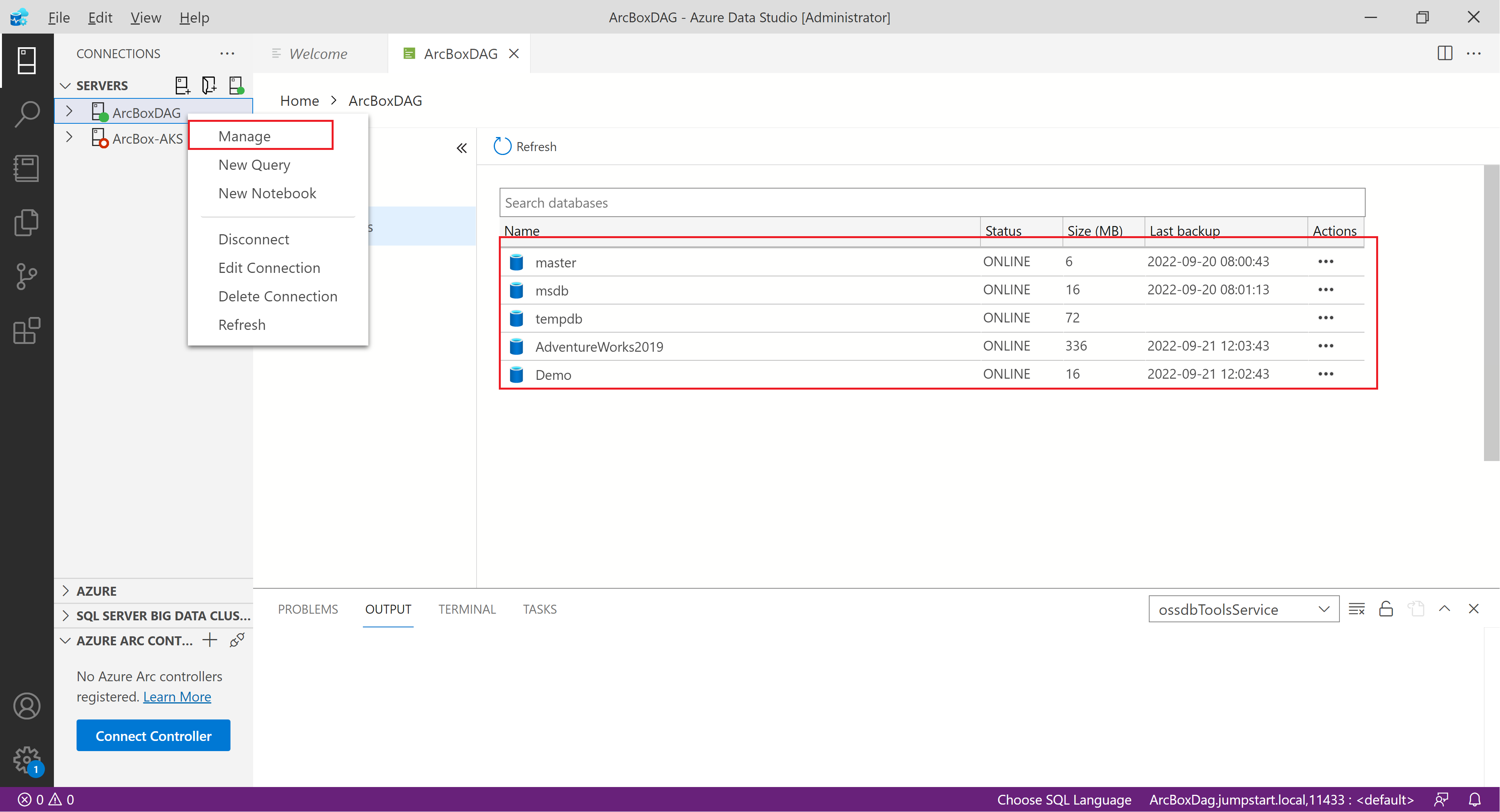Open the Learn More link
The width and height of the screenshot is (1500, 812).
click(x=177, y=696)
